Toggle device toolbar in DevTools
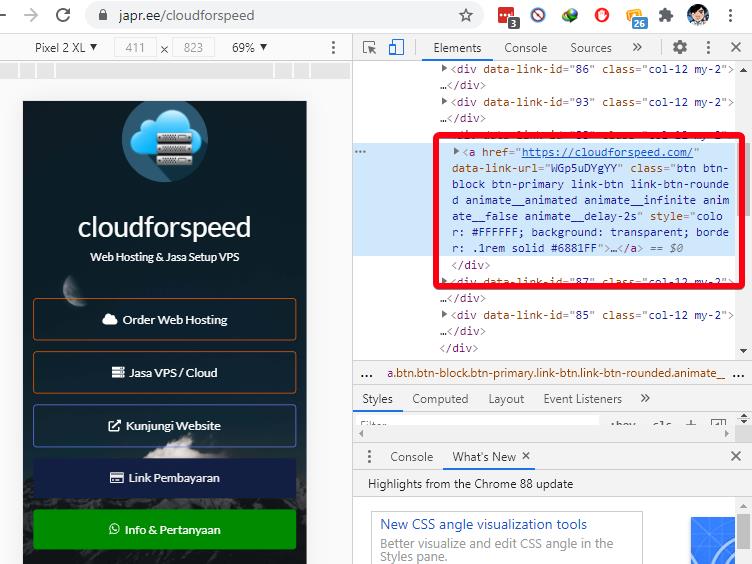 point(396,47)
